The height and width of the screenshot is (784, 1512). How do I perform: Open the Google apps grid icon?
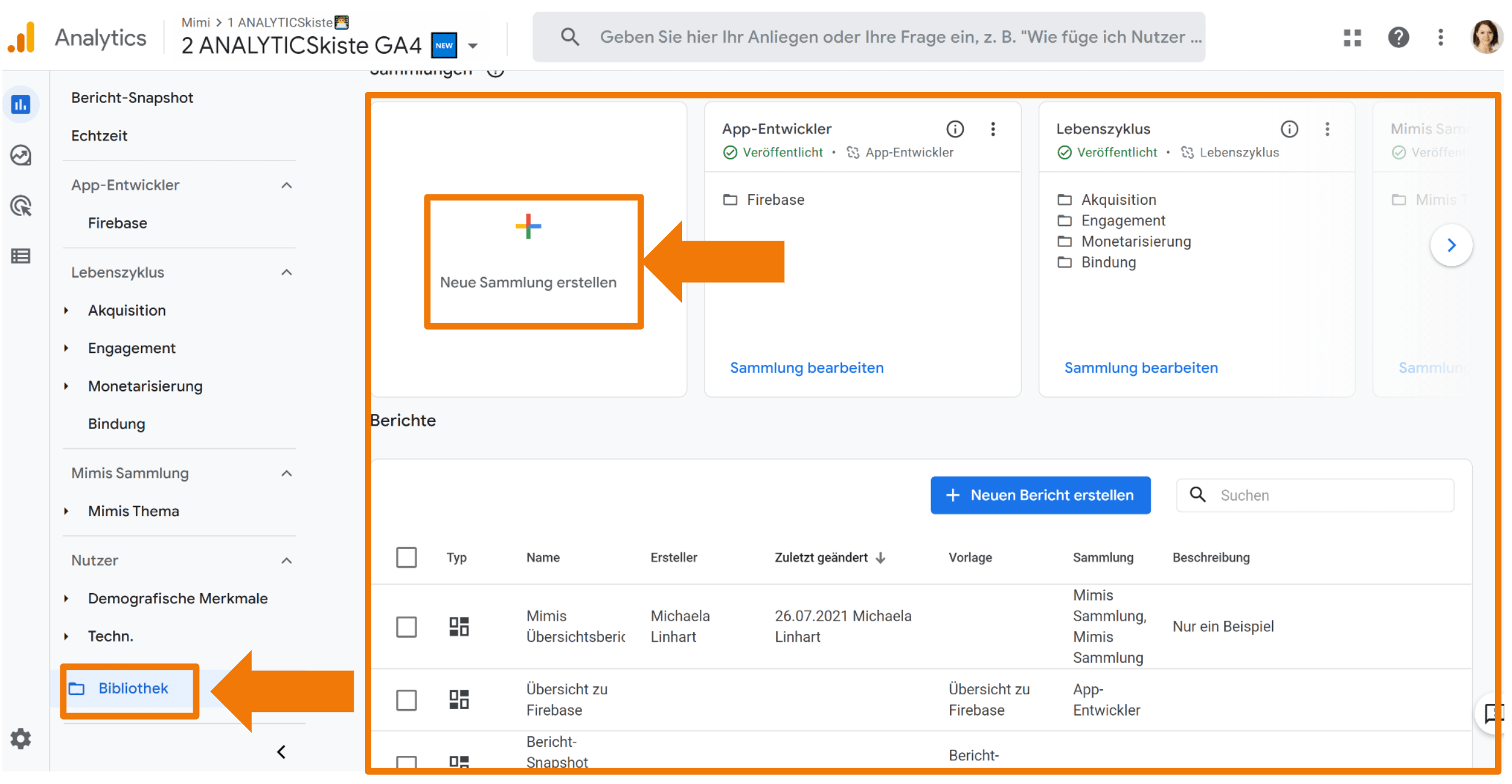[1352, 37]
